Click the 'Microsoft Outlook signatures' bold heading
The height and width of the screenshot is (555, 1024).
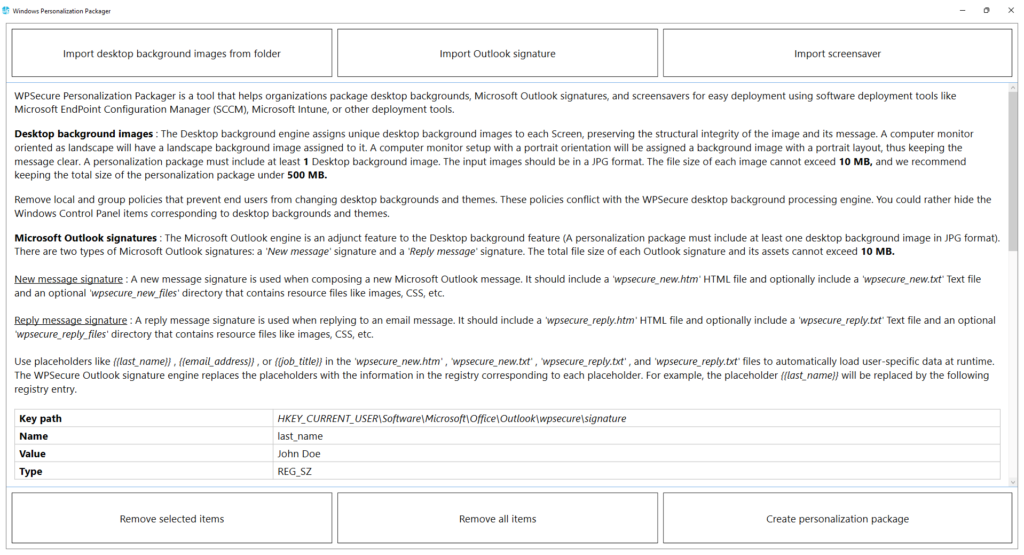pyautogui.click(x=86, y=238)
